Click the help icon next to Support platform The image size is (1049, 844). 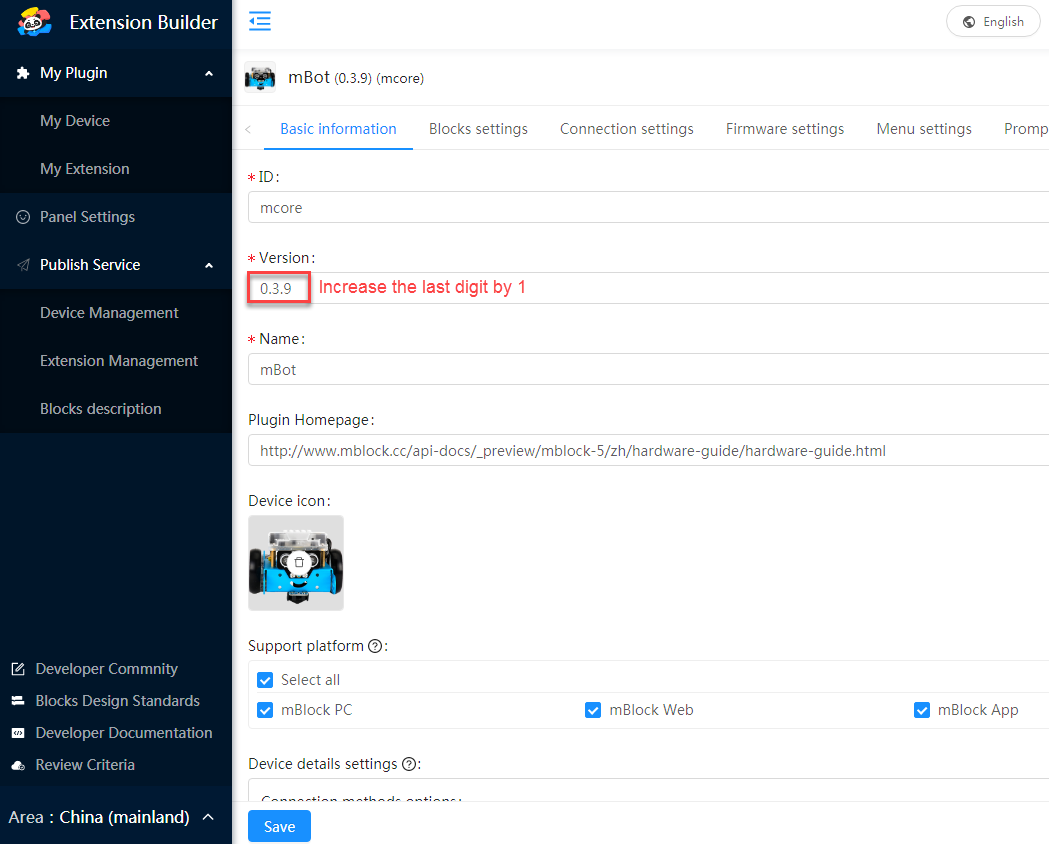click(375, 646)
